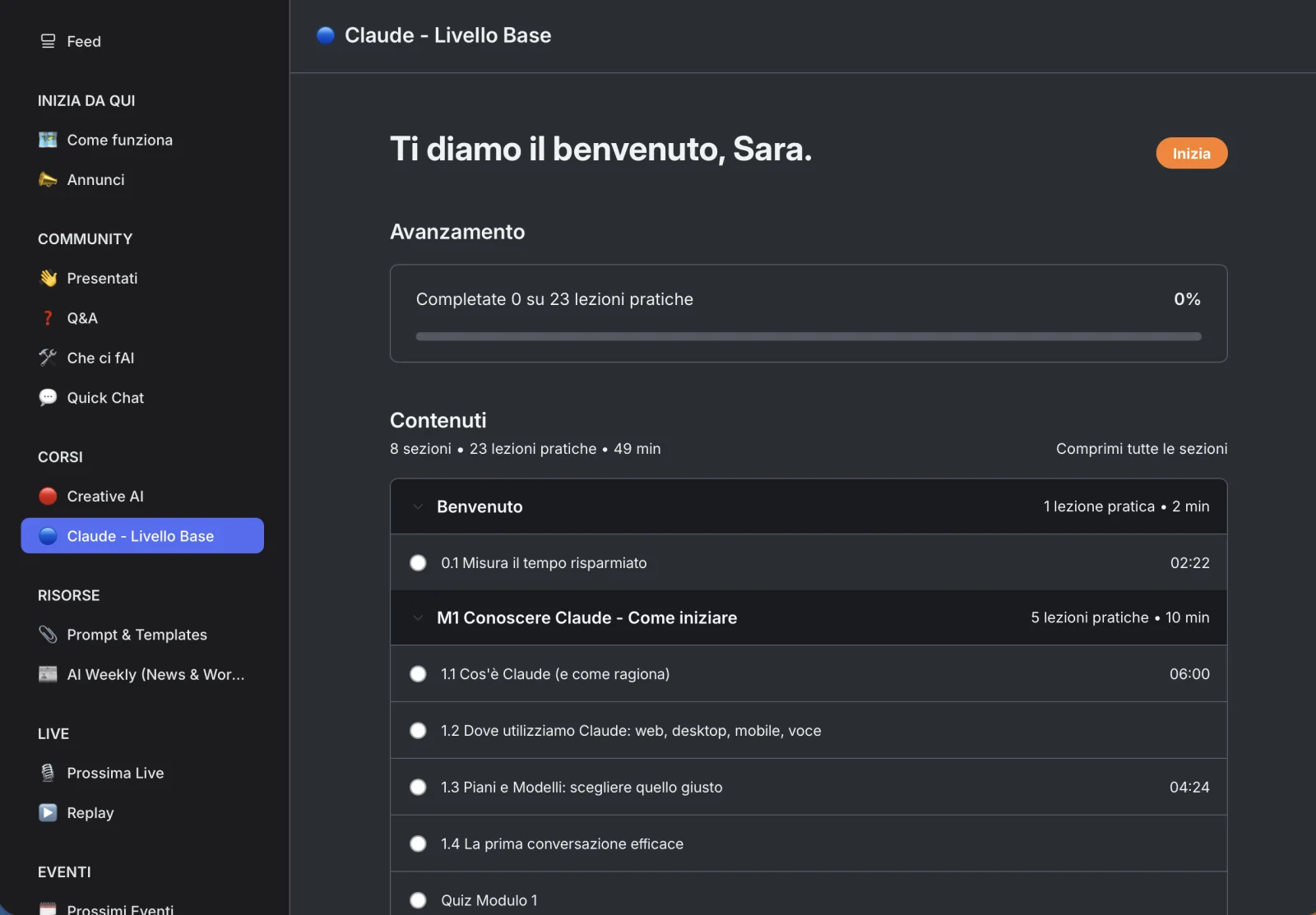1316x915 pixels.
Task: Click the microphone icon beside Prossima Live
Action: coord(48,773)
